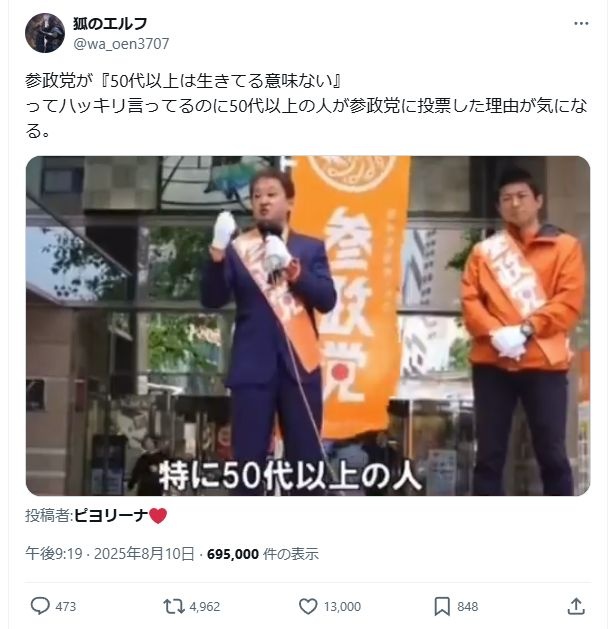View the 695,000 件の表示 view count
This screenshot has width=610, height=629.
tap(263, 554)
